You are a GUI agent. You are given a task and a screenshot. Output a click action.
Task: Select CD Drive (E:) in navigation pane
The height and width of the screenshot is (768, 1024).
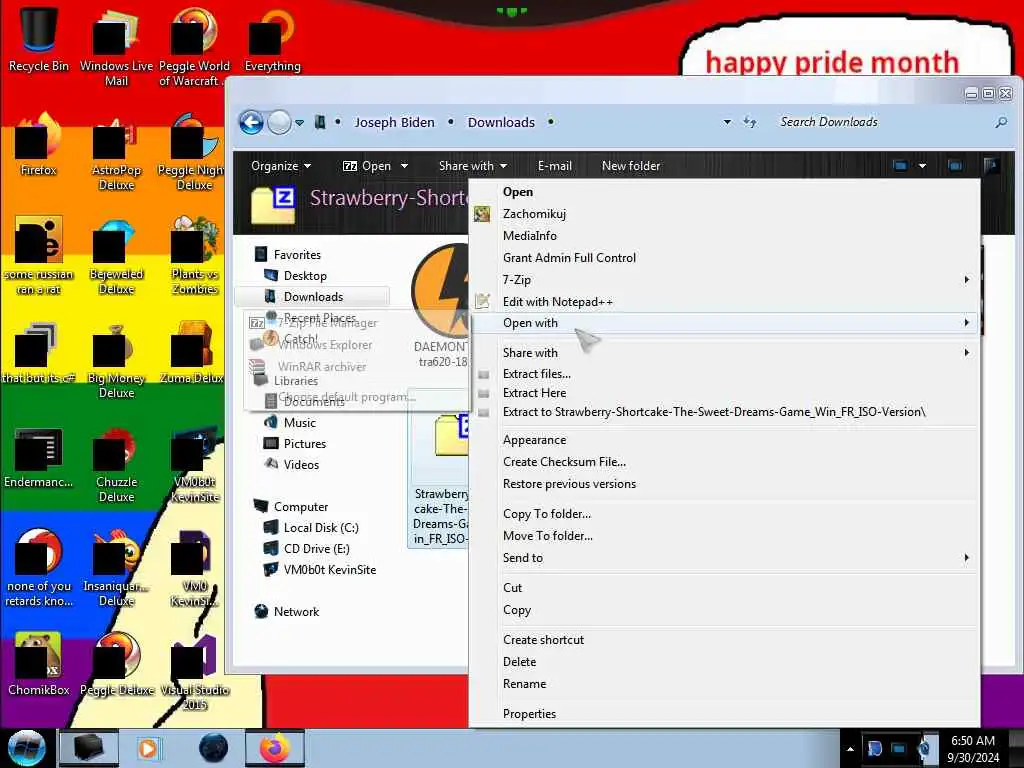tap(316, 549)
